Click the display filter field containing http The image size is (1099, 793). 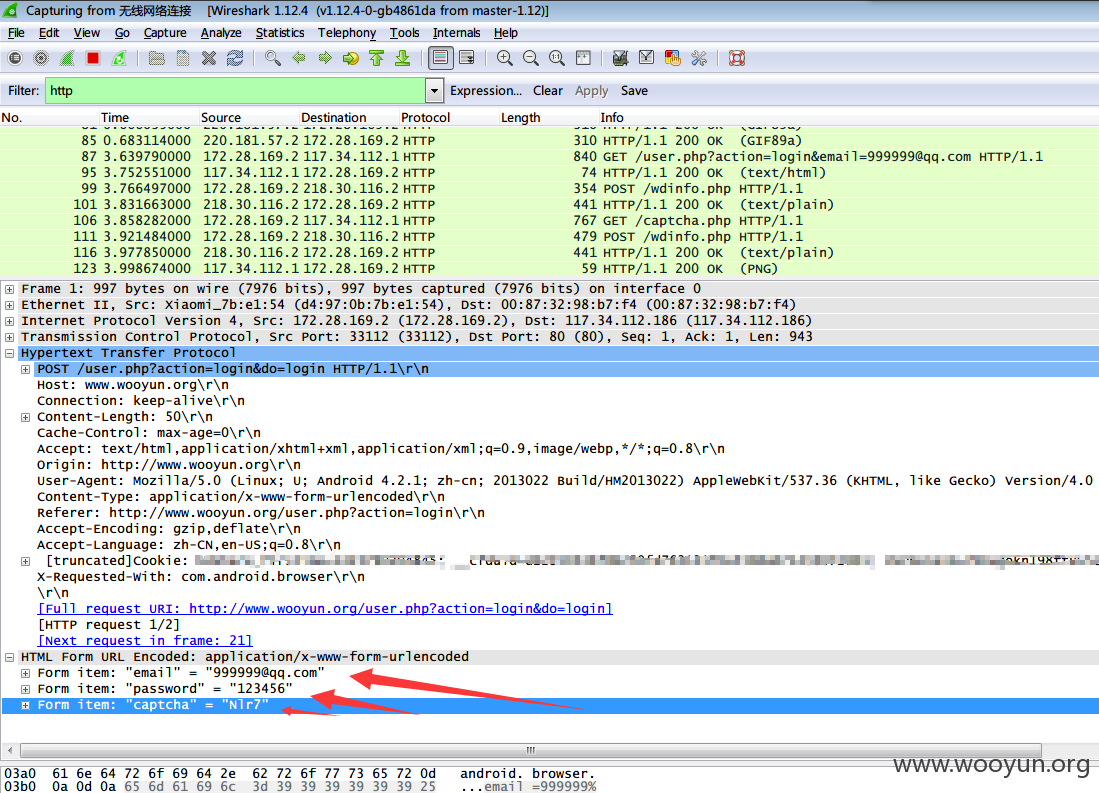coord(235,90)
